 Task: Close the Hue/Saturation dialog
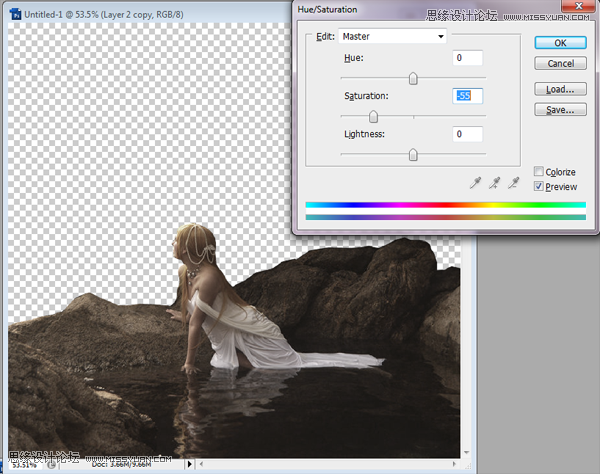coord(578,5)
